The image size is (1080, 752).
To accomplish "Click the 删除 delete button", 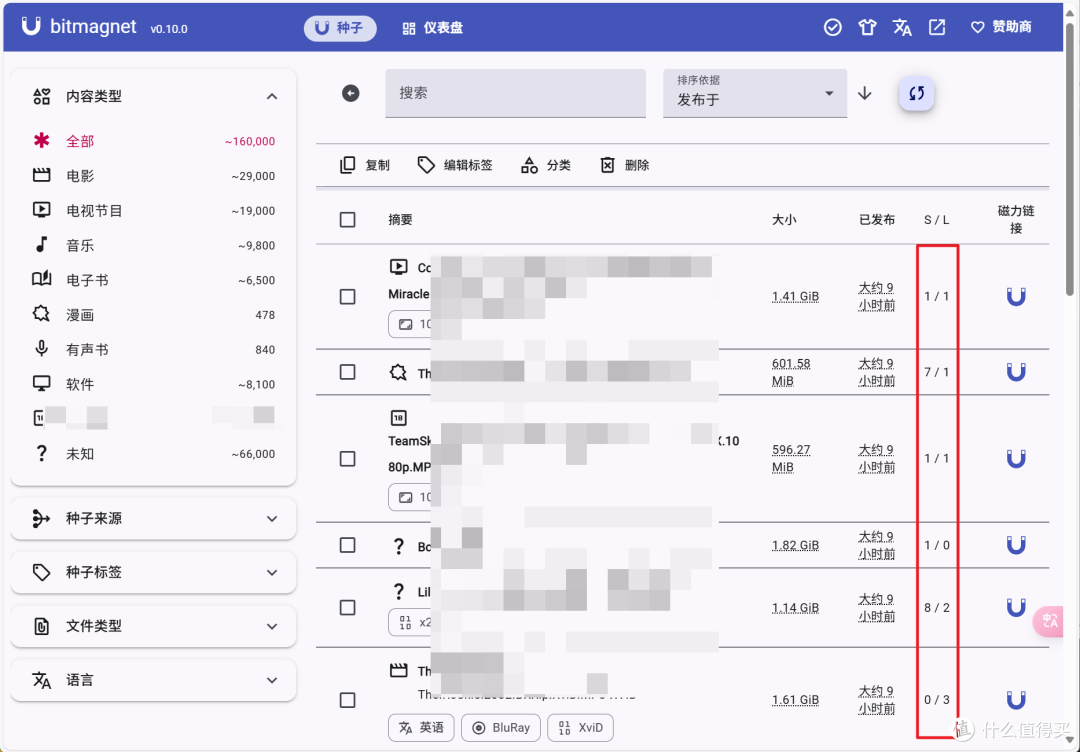I will click(625, 165).
